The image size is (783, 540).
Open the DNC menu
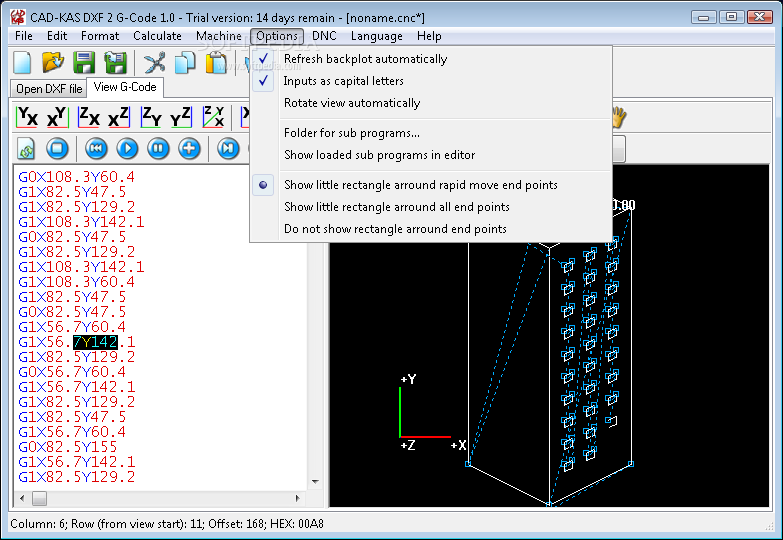pos(324,36)
